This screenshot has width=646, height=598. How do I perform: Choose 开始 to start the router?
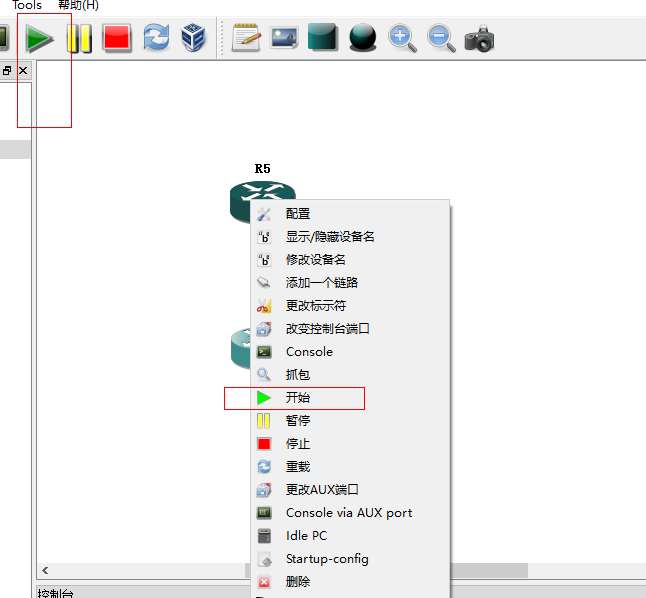click(349, 398)
